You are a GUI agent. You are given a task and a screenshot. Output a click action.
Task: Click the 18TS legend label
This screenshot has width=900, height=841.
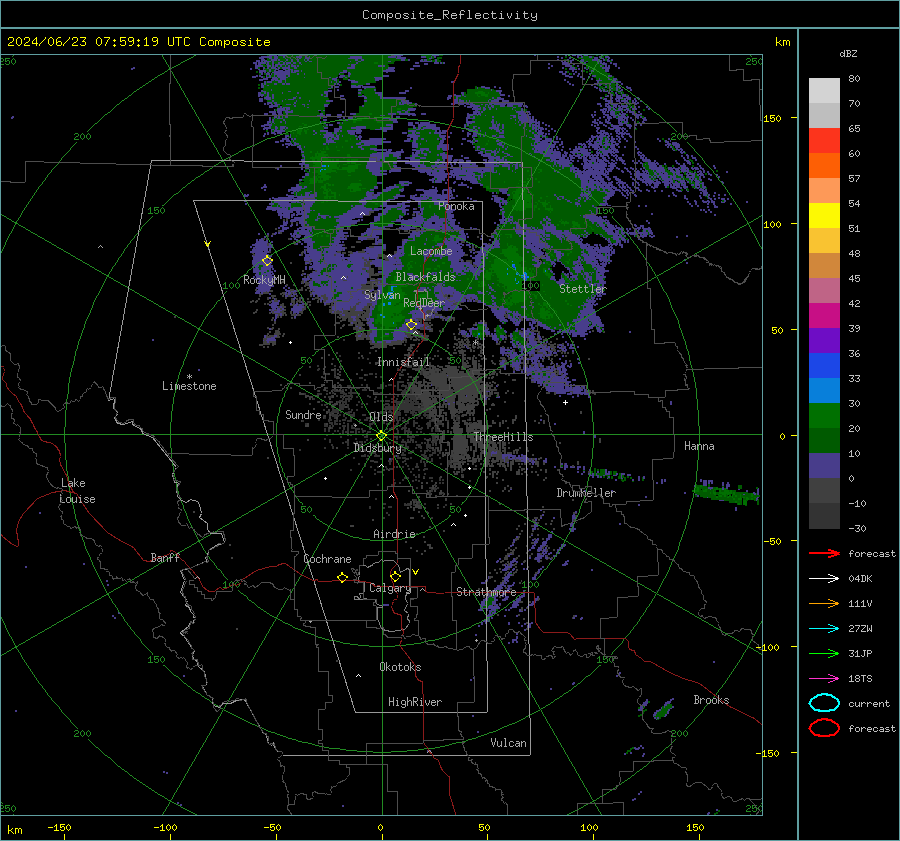pyautogui.click(x=860, y=678)
